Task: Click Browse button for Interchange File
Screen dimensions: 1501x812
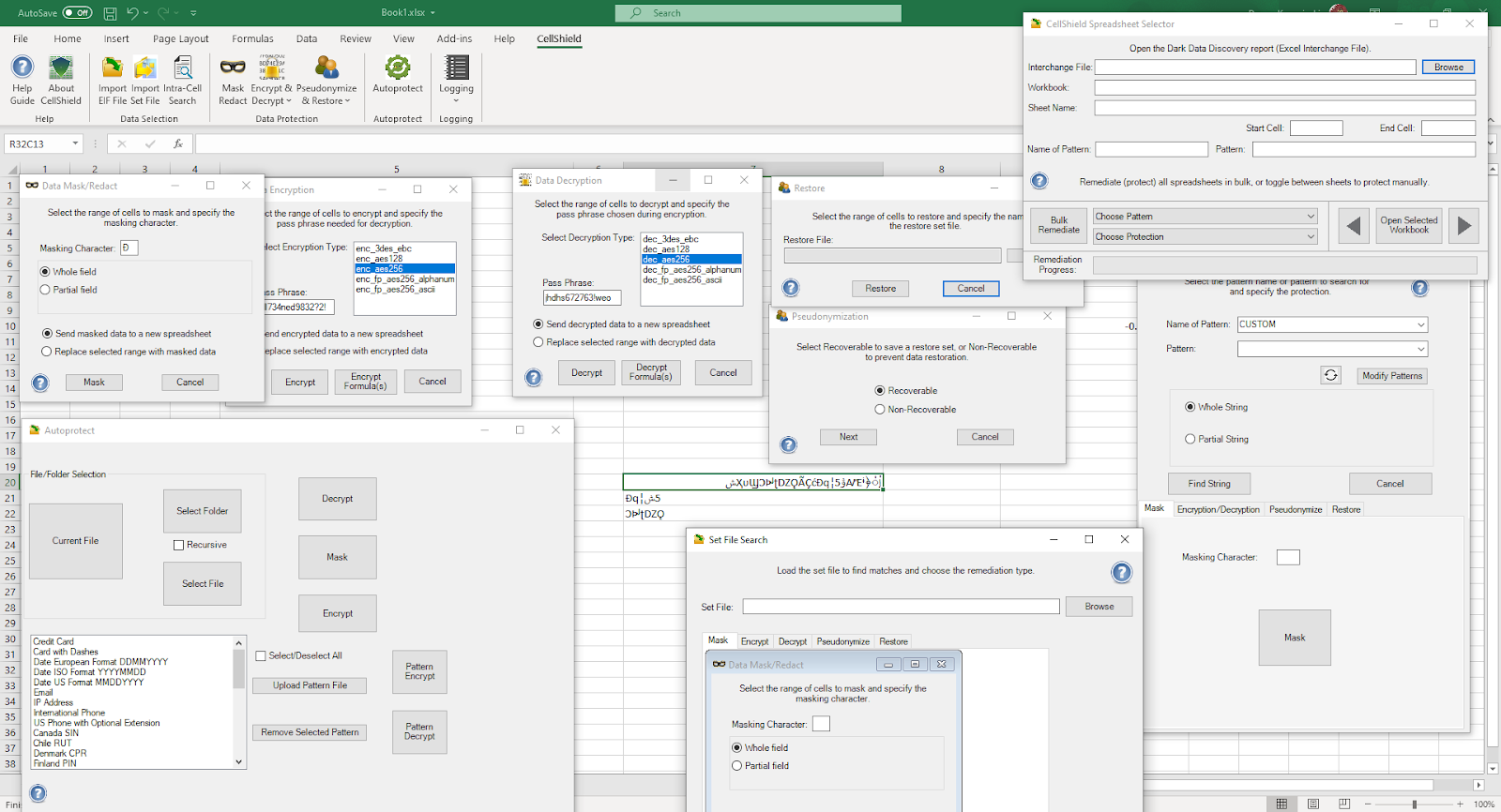Action: point(1448,67)
